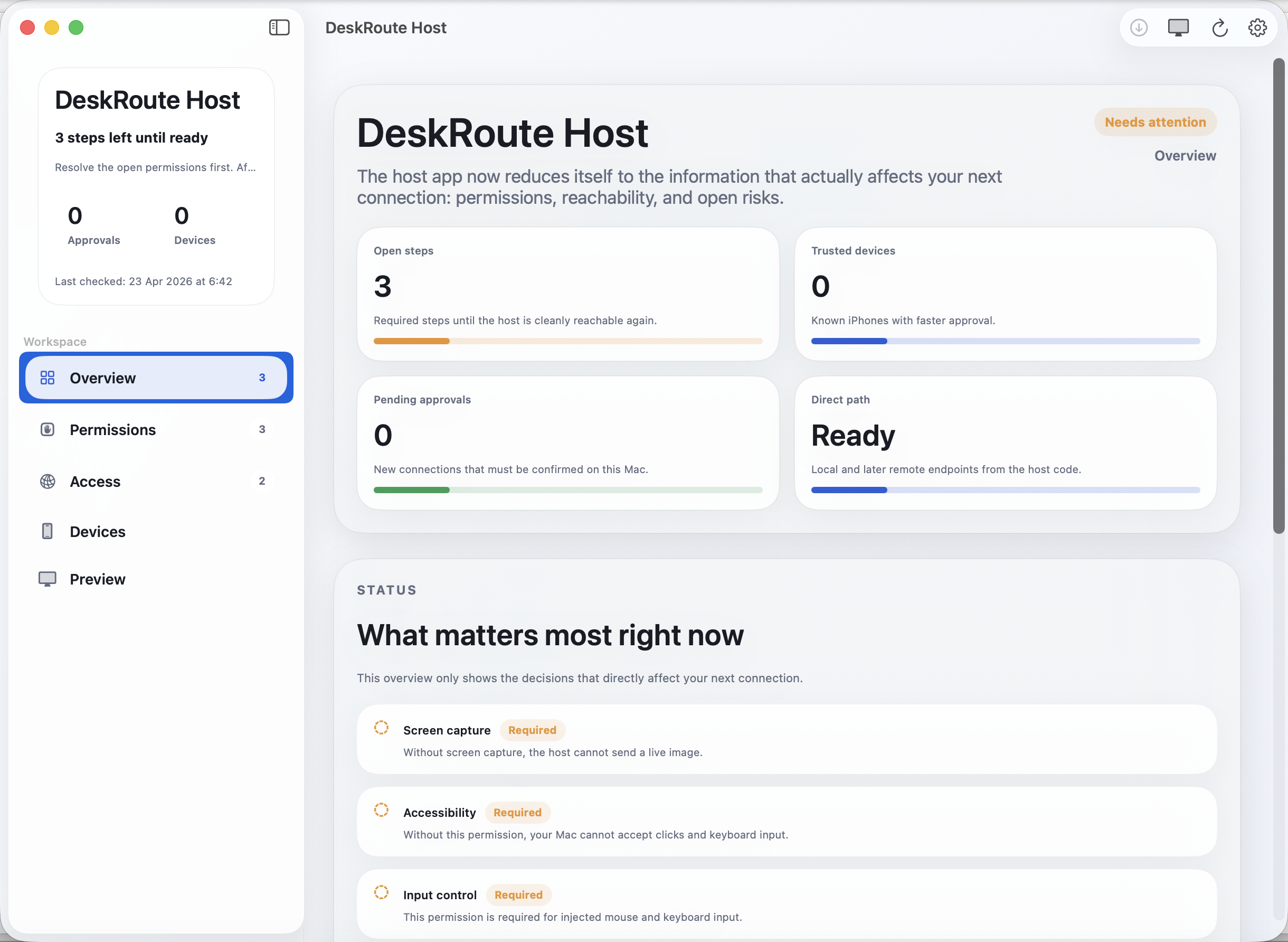Collapse the Workspace sidebar section
1288x942 pixels.
pos(55,341)
